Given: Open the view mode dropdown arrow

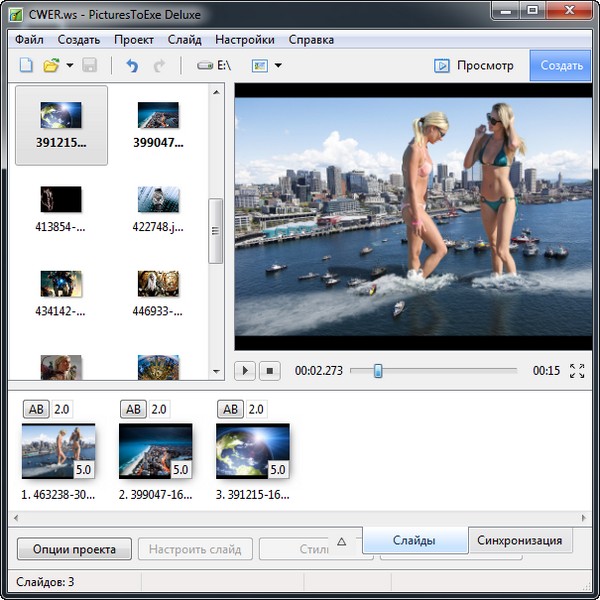Looking at the screenshot, I should 278,66.
